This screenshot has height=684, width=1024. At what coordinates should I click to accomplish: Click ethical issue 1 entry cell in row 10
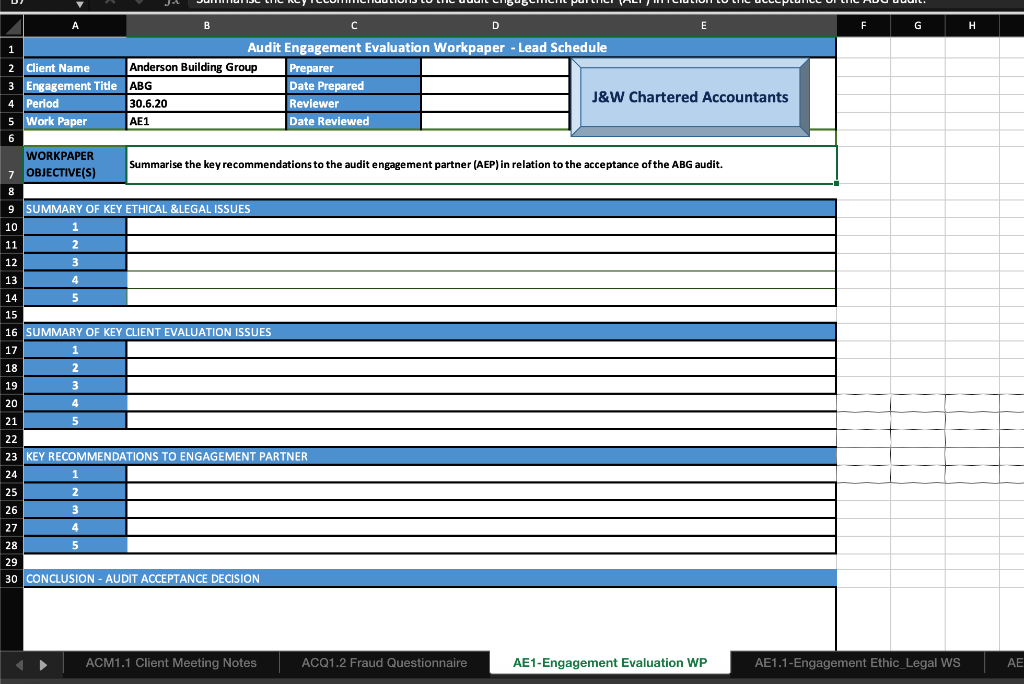[x=481, y=227]
